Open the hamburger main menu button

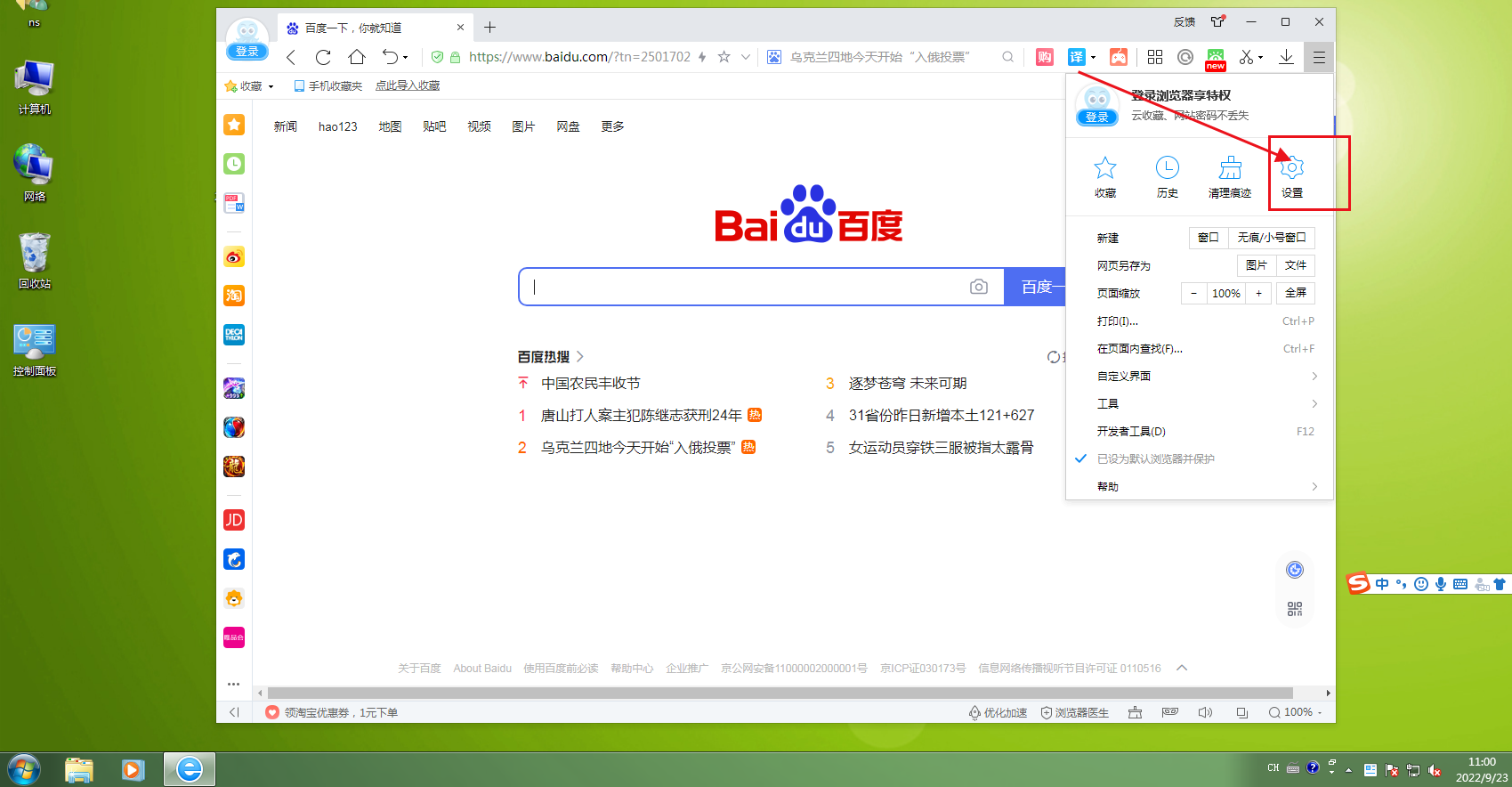[x=1319, y=57]
